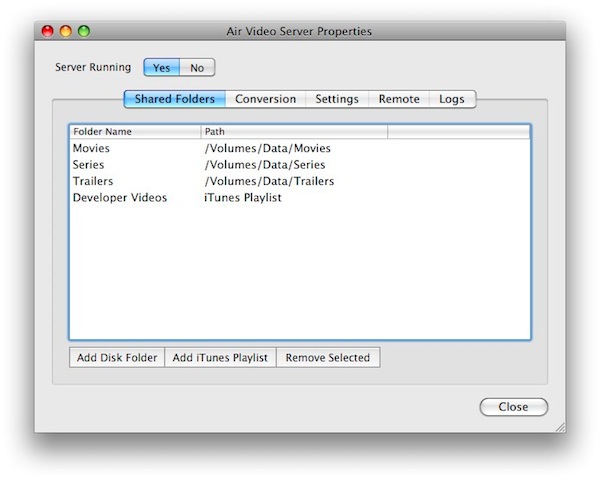Close the window with red button
600x480 pixels.
pyautogui.click(x=48, y=31)
